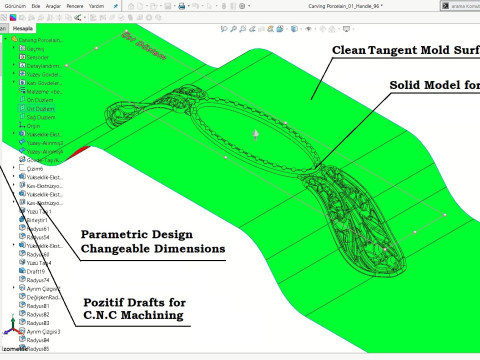Click the Home icon in the top toolbar
Viewport: 480px width, 360px height.
(x=131, y=6)
